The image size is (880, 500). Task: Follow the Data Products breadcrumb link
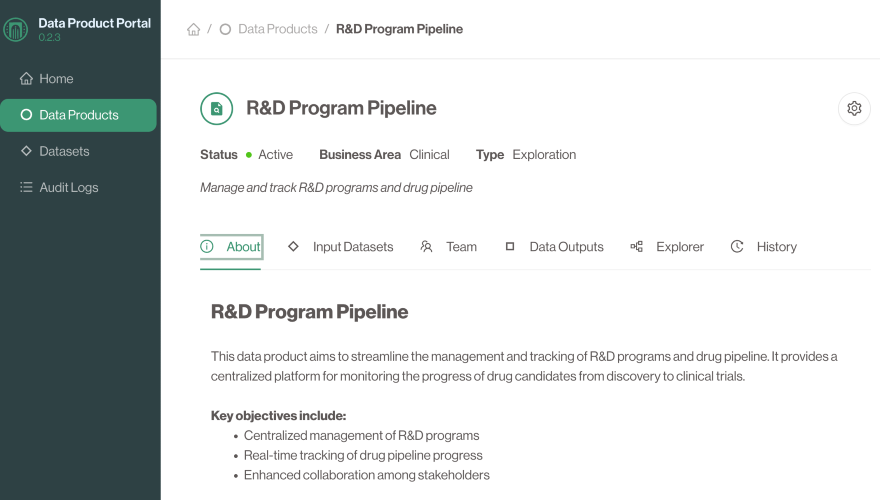[x=277, y=29]
